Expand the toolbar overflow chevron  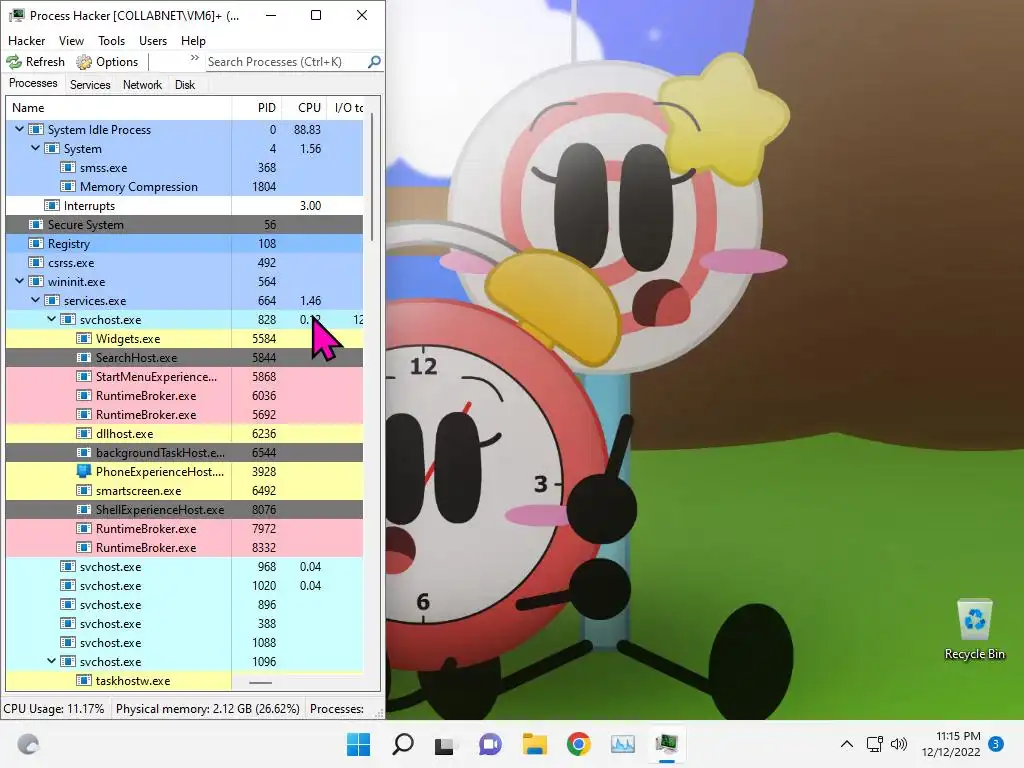tap(194, 58)
